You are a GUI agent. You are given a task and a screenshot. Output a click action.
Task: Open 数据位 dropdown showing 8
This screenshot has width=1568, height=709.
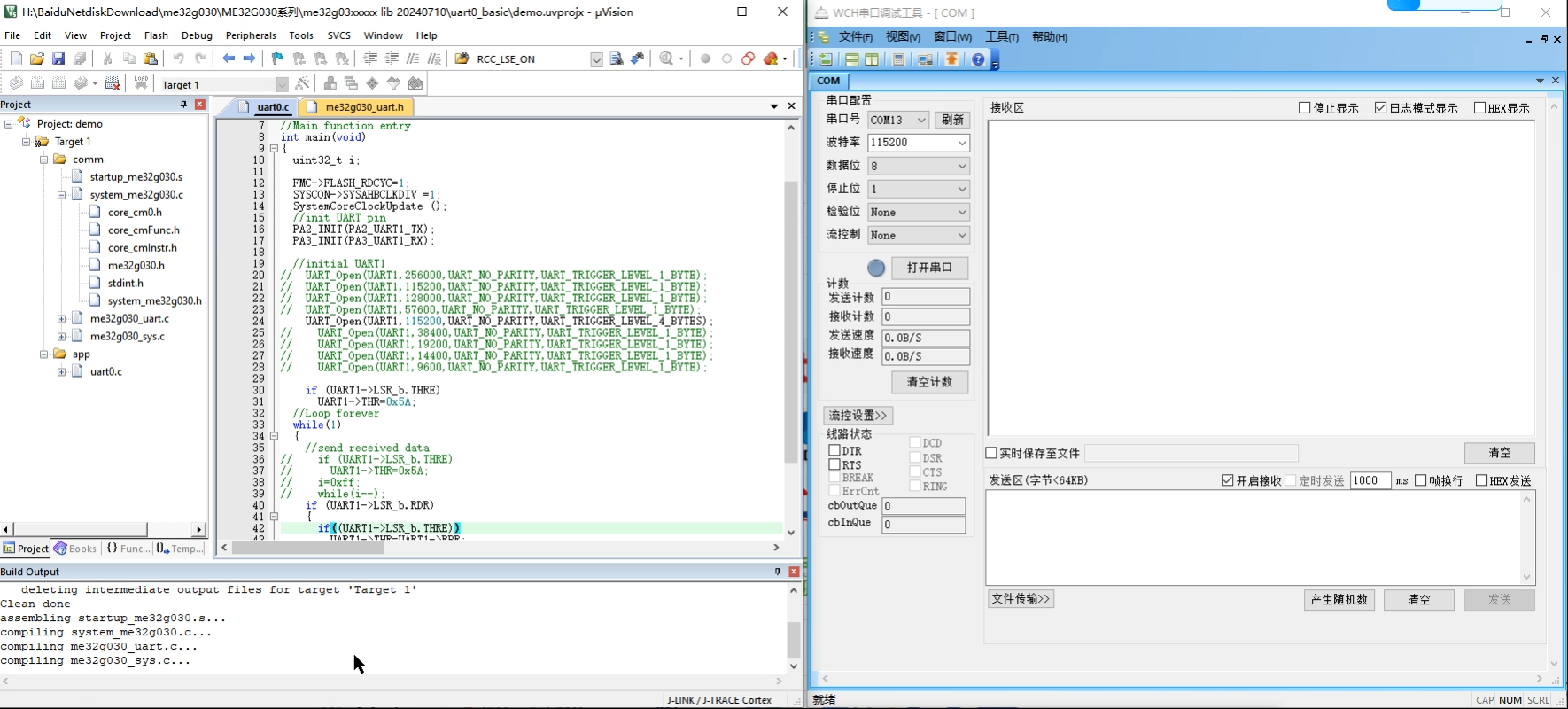click(x=962, y=166)
